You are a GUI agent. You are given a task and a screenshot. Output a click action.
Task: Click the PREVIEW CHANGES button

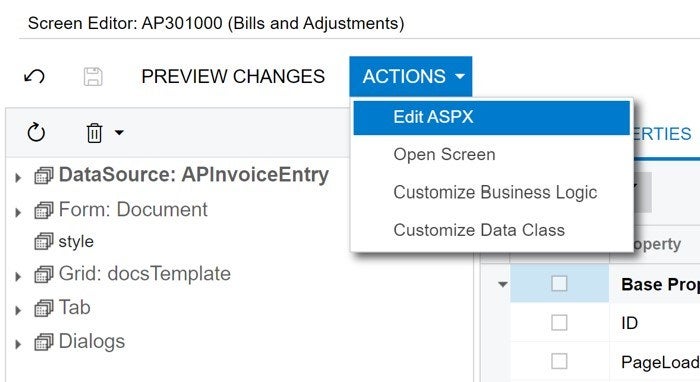point(233,76)
